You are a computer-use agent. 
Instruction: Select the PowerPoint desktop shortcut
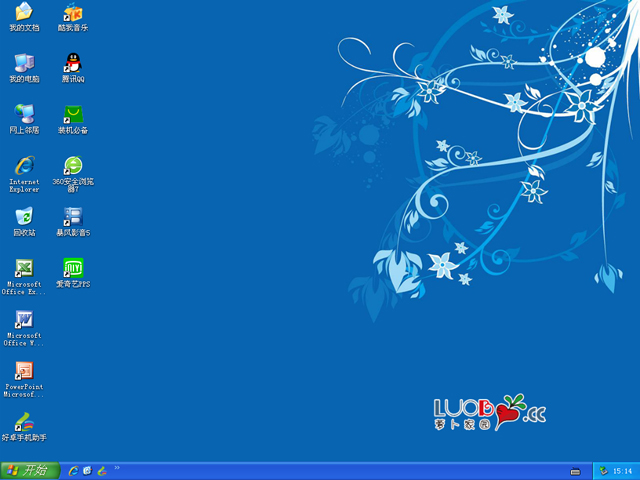(24, 379)
